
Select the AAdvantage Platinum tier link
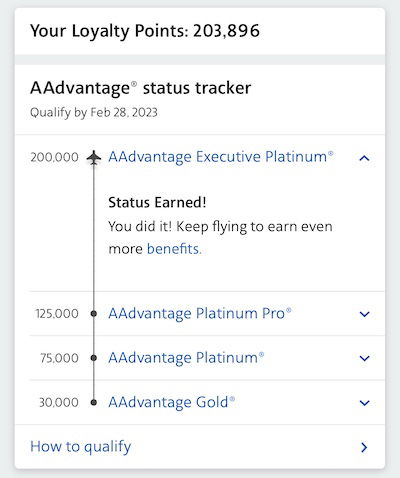[186, 358]
